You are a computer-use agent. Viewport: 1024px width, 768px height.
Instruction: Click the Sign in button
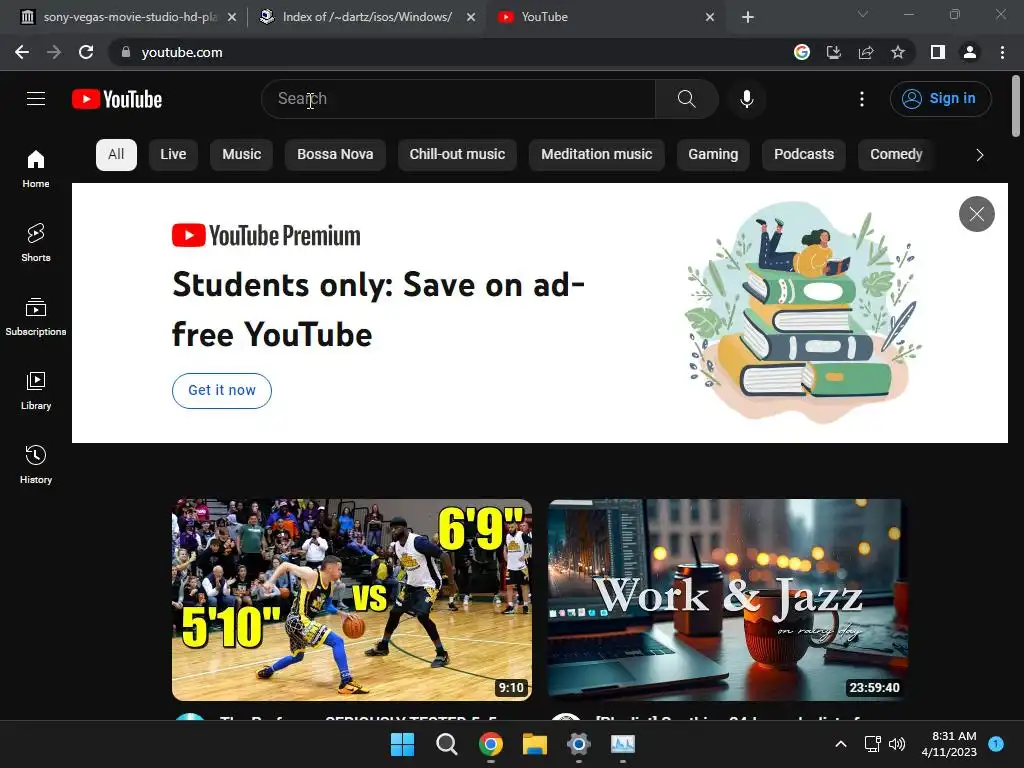940,99
